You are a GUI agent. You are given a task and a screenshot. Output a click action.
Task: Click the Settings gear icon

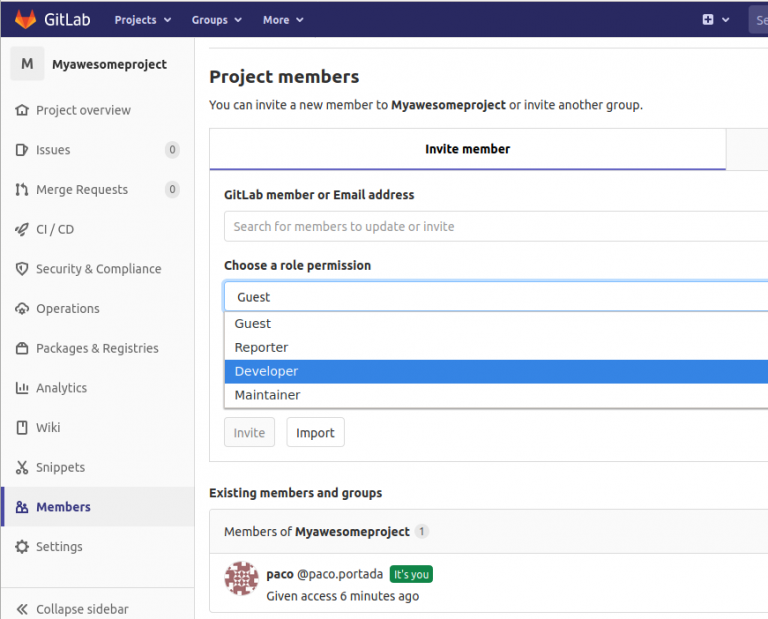pyautogui.click(x=22, y=547)
